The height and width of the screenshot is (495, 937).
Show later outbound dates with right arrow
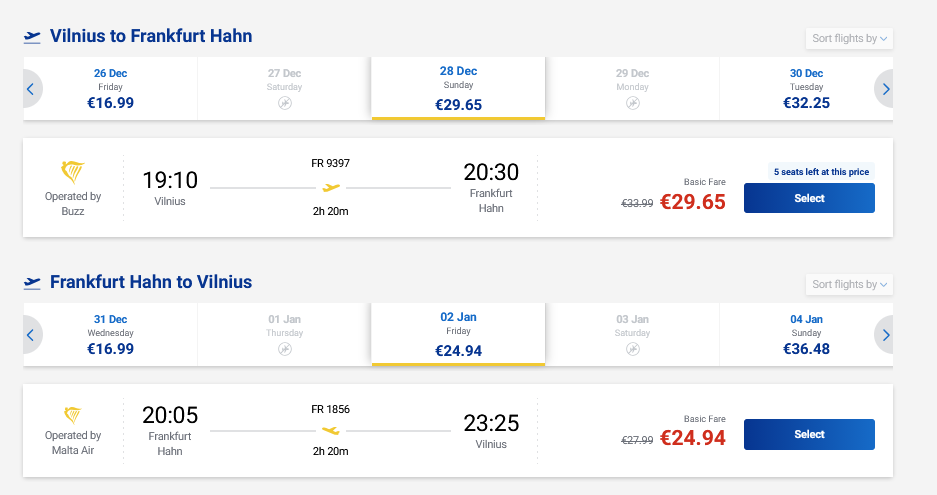pos(885,89)
